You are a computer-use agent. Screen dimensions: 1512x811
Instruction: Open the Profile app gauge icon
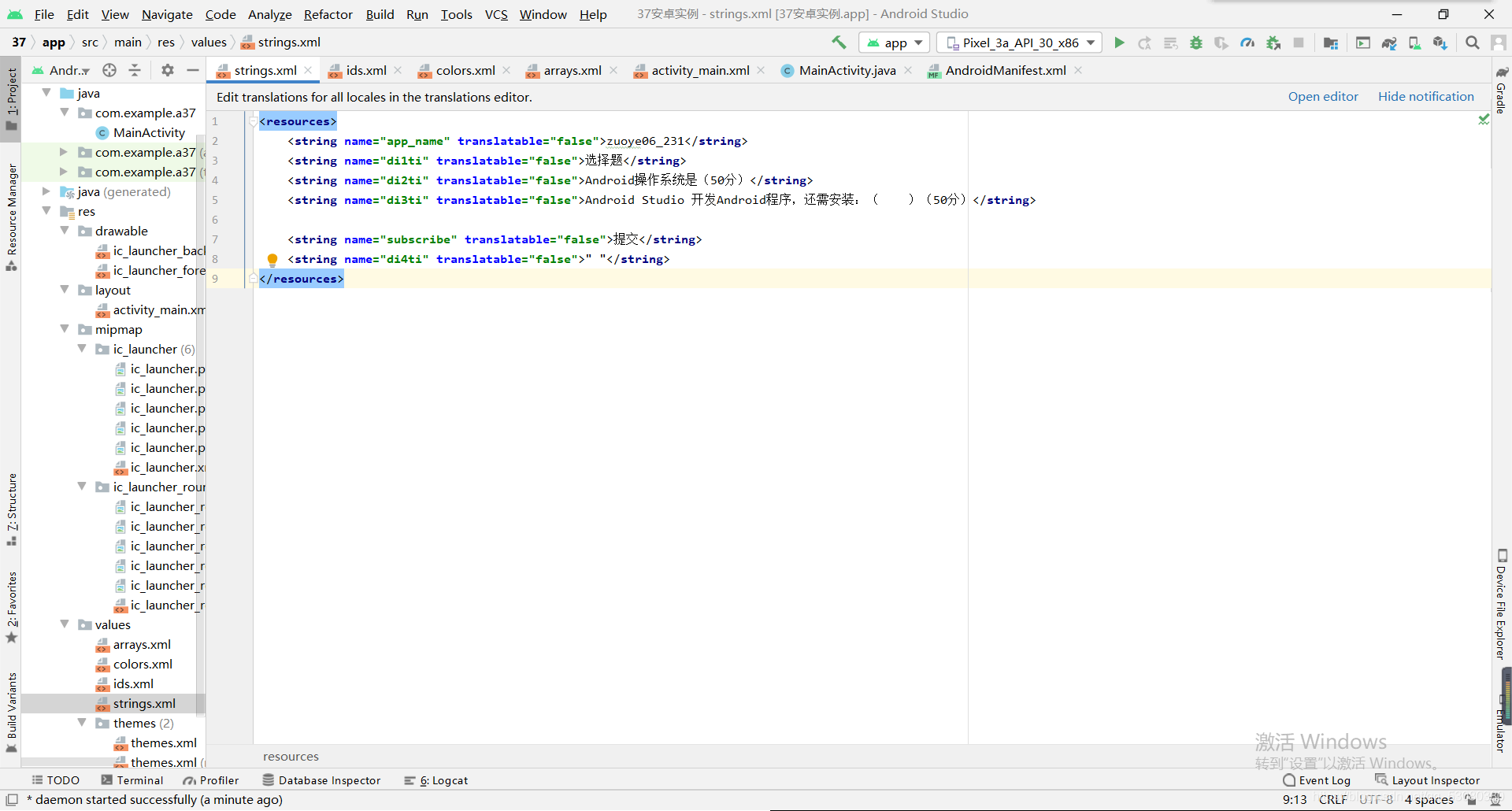tap(1247, 43)
